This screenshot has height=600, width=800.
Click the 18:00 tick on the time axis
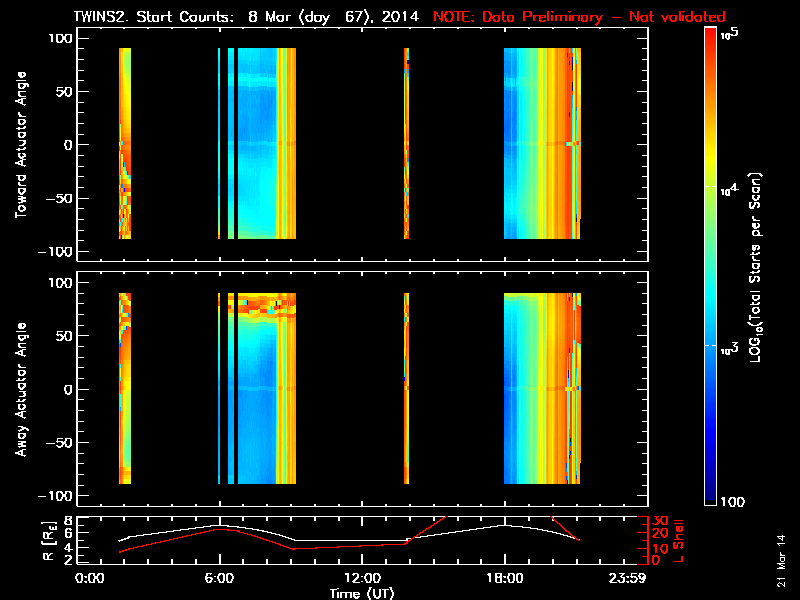504,577
